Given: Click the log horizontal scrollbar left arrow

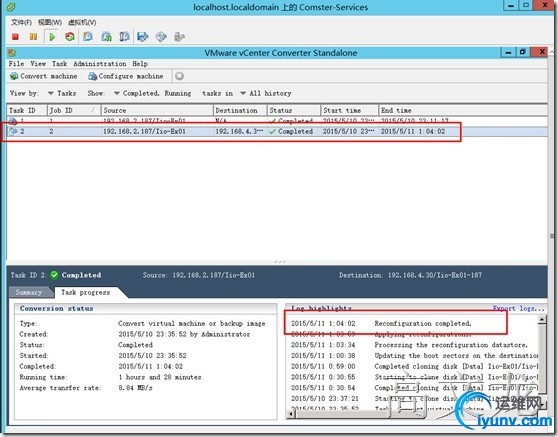Looking at the screenshot, I should pyautogui.click(x=292, y=414).
